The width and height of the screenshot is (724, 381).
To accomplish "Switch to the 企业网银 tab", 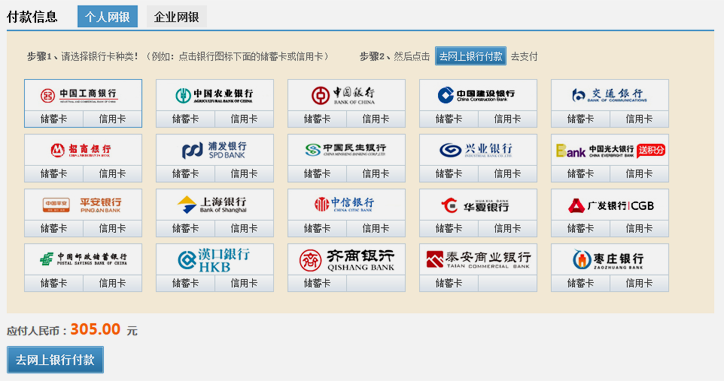I will tap(176, 17).
